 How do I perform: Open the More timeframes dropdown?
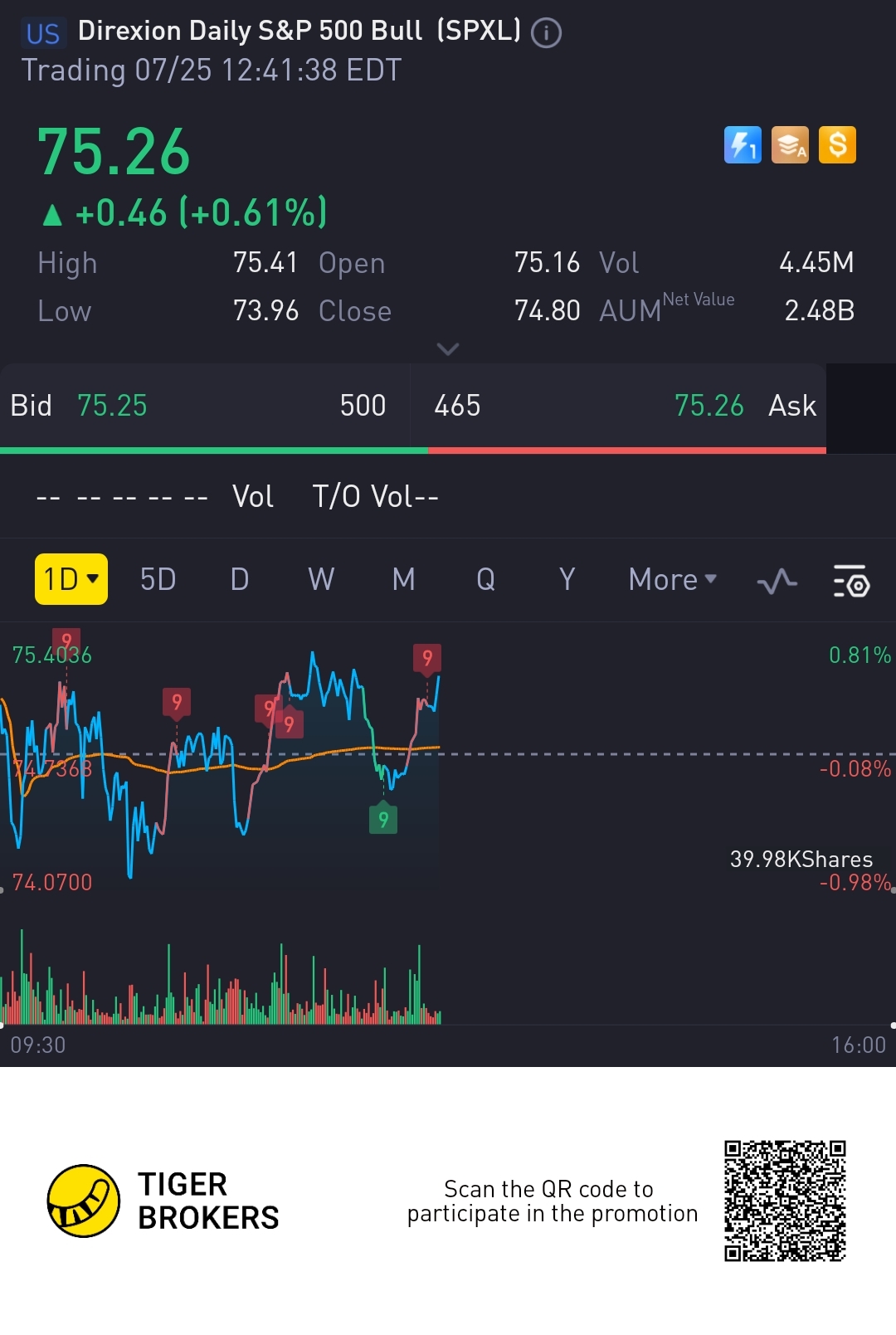click(x=672, y=579)
